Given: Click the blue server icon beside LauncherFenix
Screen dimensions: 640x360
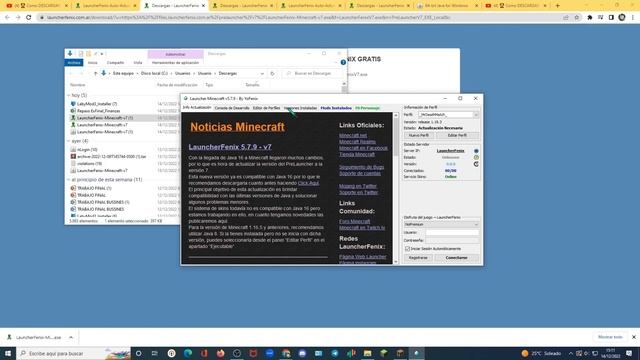Looking at the screenshot, I should pyautogui.click(x=476, y=151).
